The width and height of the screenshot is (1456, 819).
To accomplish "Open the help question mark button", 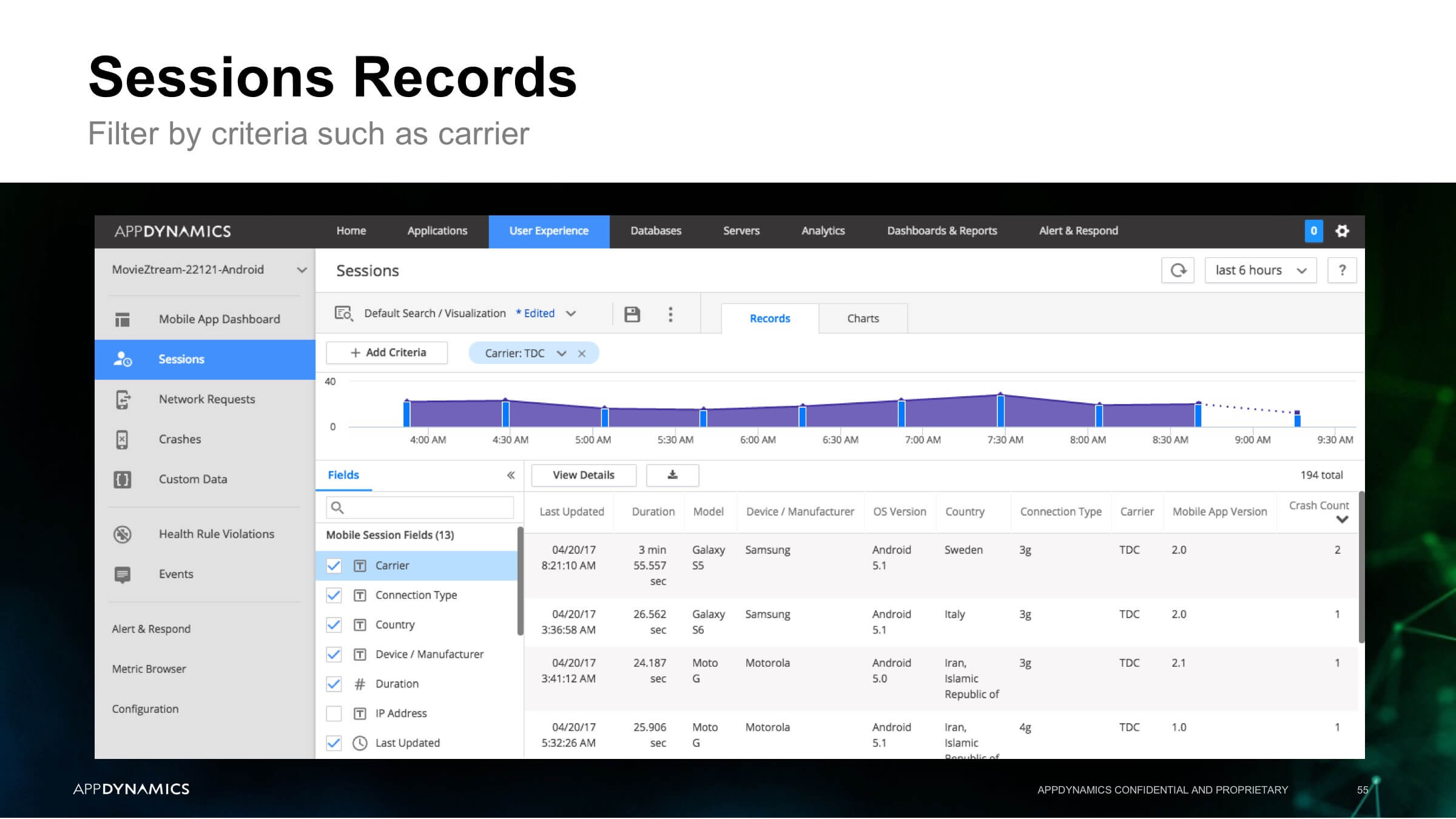I will click(x=1342, y=271).
